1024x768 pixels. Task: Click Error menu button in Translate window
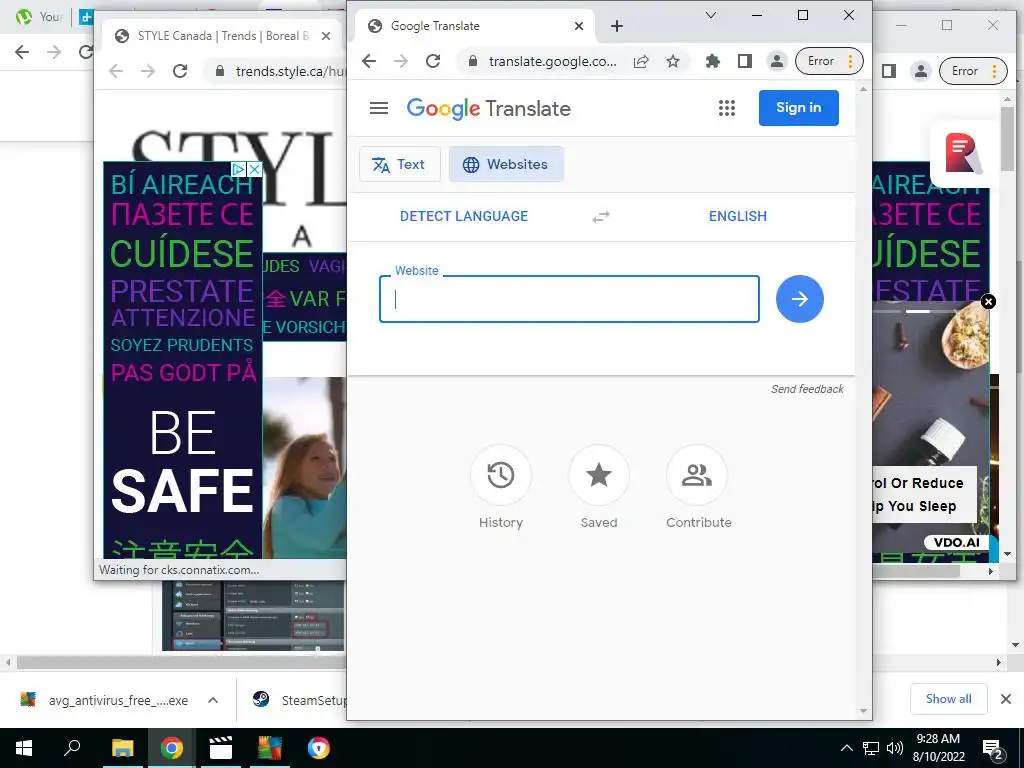tap(829, 61)
